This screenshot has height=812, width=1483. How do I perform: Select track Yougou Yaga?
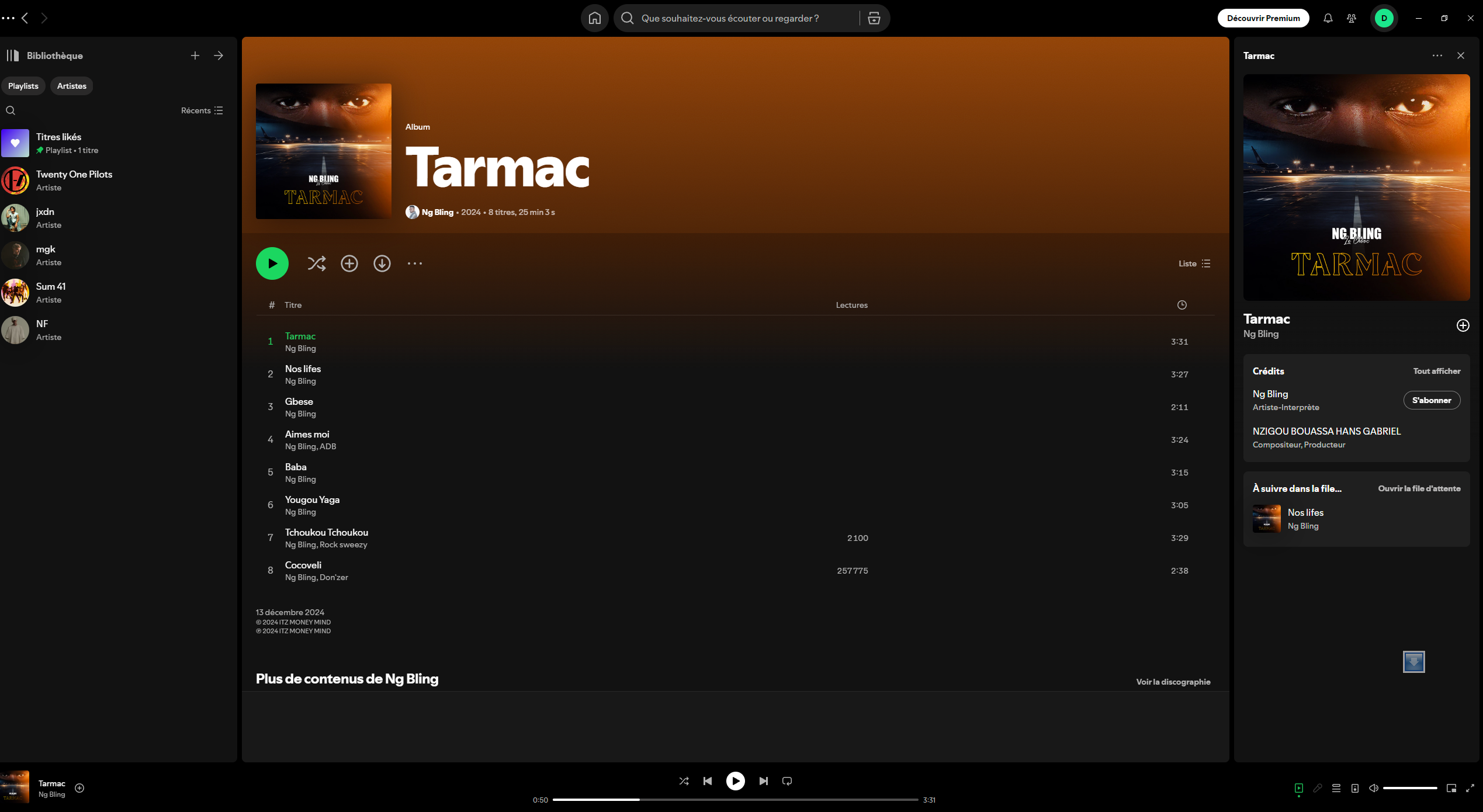(735, 505)
